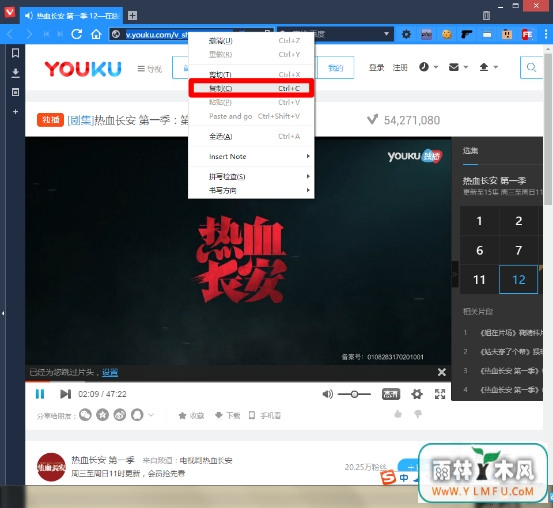
Task: Open the Youku upload icon
Action: 484,67
